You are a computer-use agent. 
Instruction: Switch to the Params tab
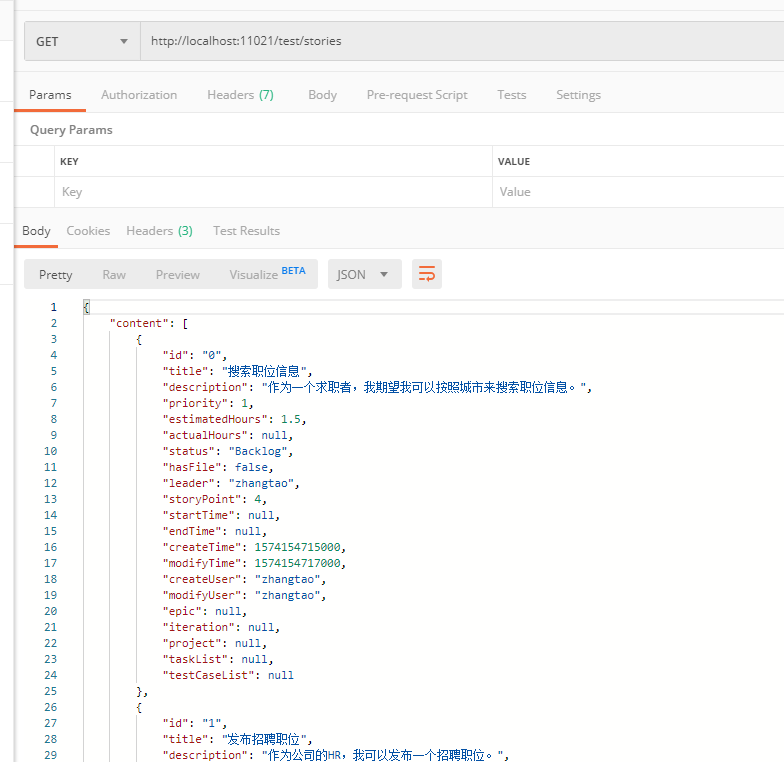tap(50, 95)
